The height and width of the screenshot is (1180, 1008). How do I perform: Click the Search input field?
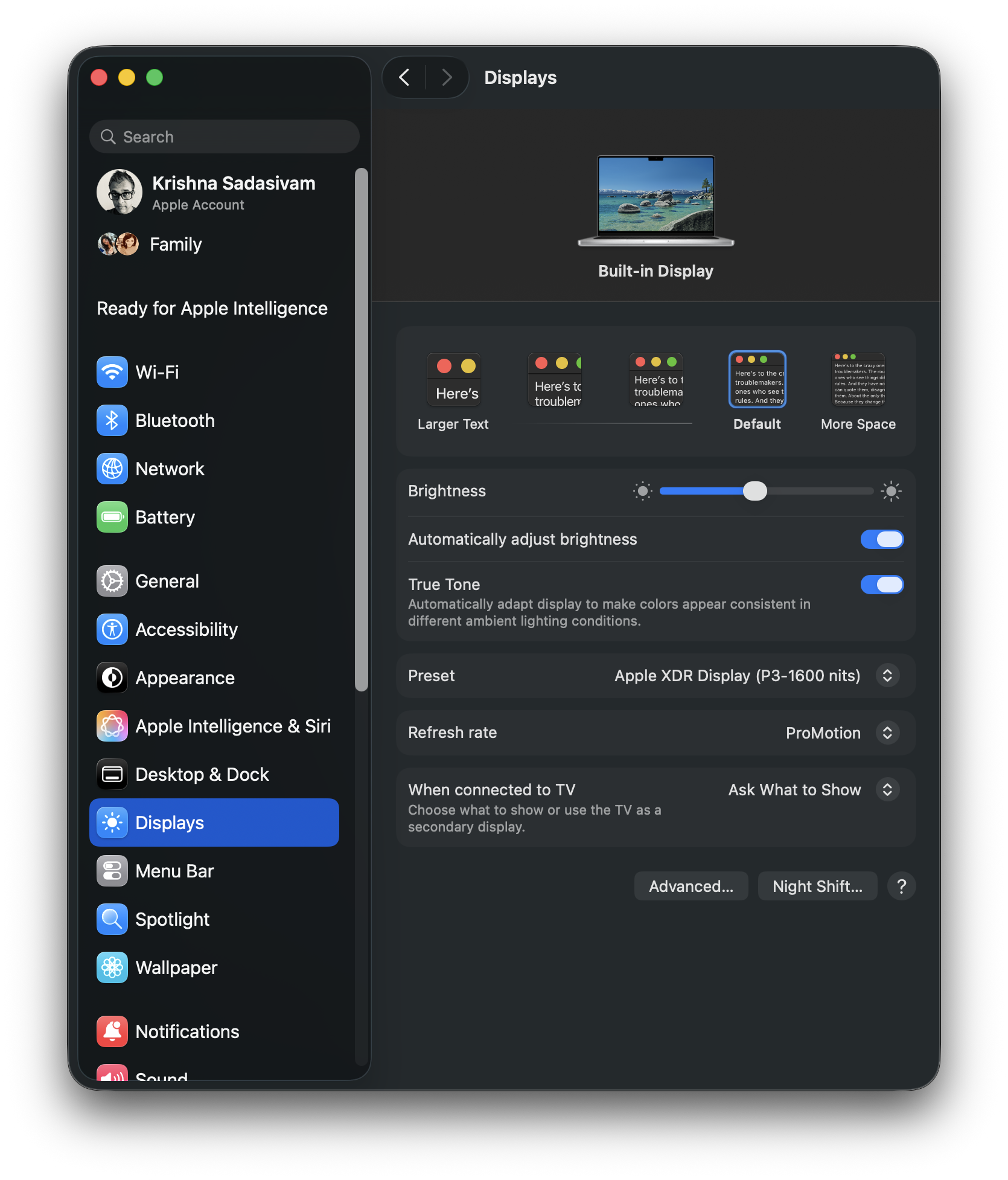(225, 136)
